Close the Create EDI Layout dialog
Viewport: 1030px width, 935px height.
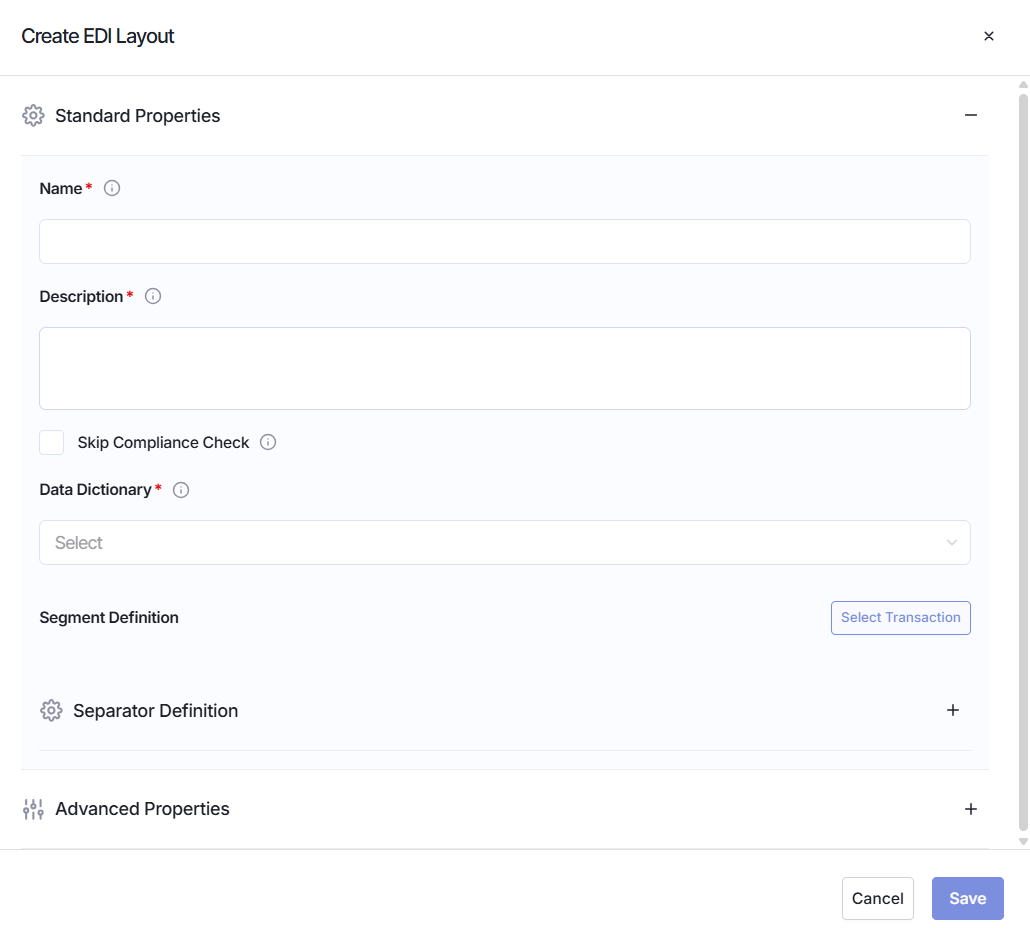(x=989, y=36)
